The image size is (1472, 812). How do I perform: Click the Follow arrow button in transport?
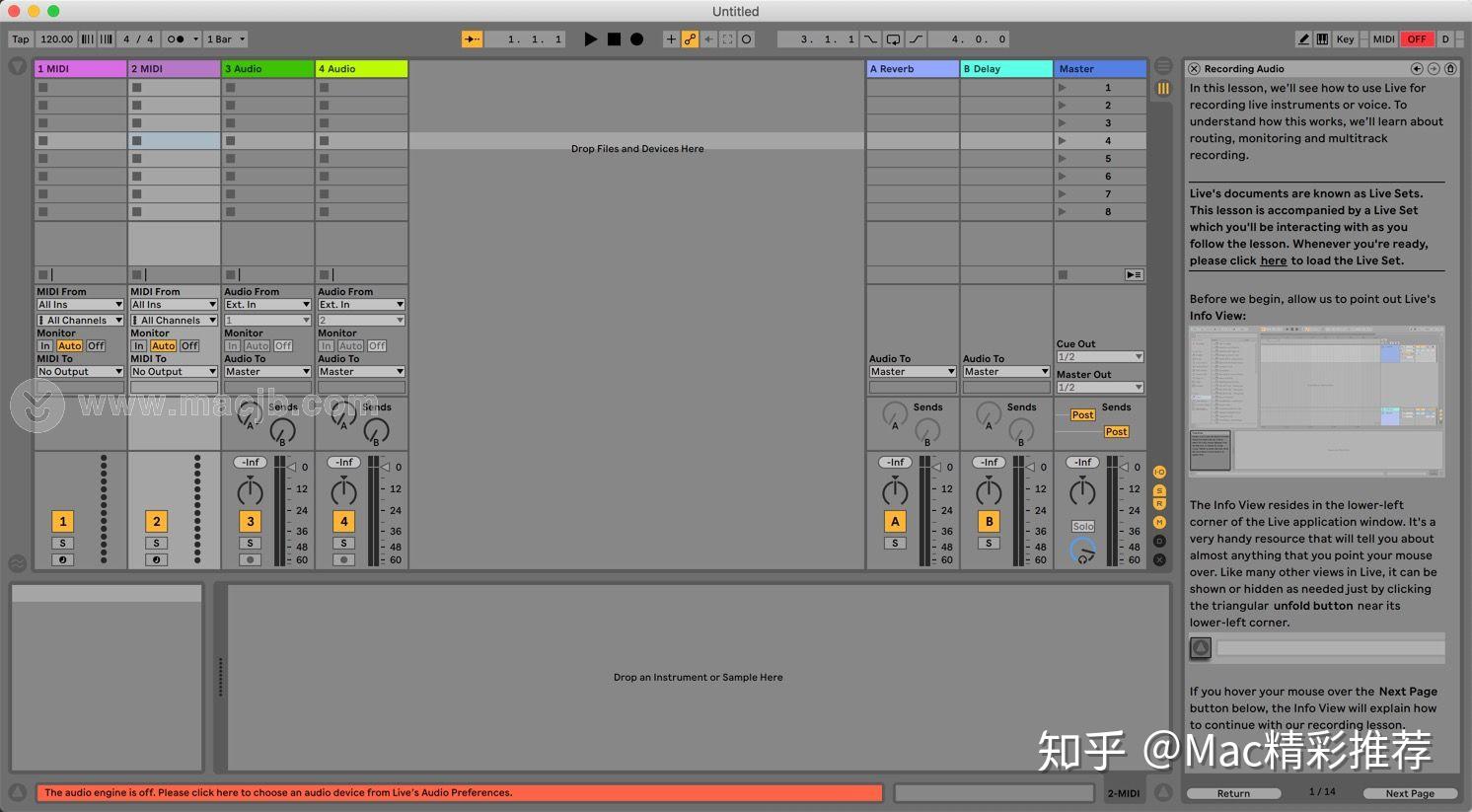click(708, 38)
